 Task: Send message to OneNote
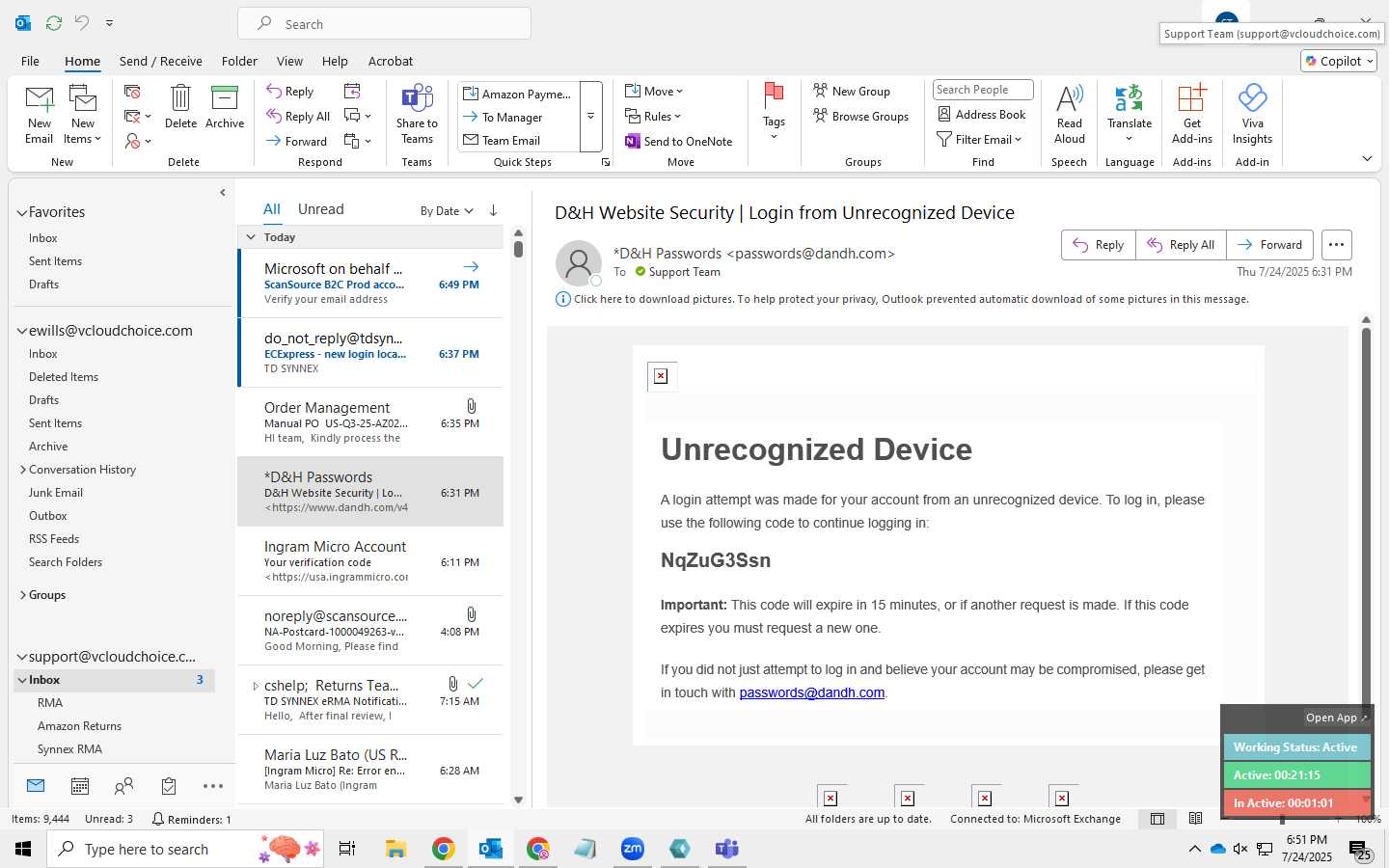click(679, 141)
